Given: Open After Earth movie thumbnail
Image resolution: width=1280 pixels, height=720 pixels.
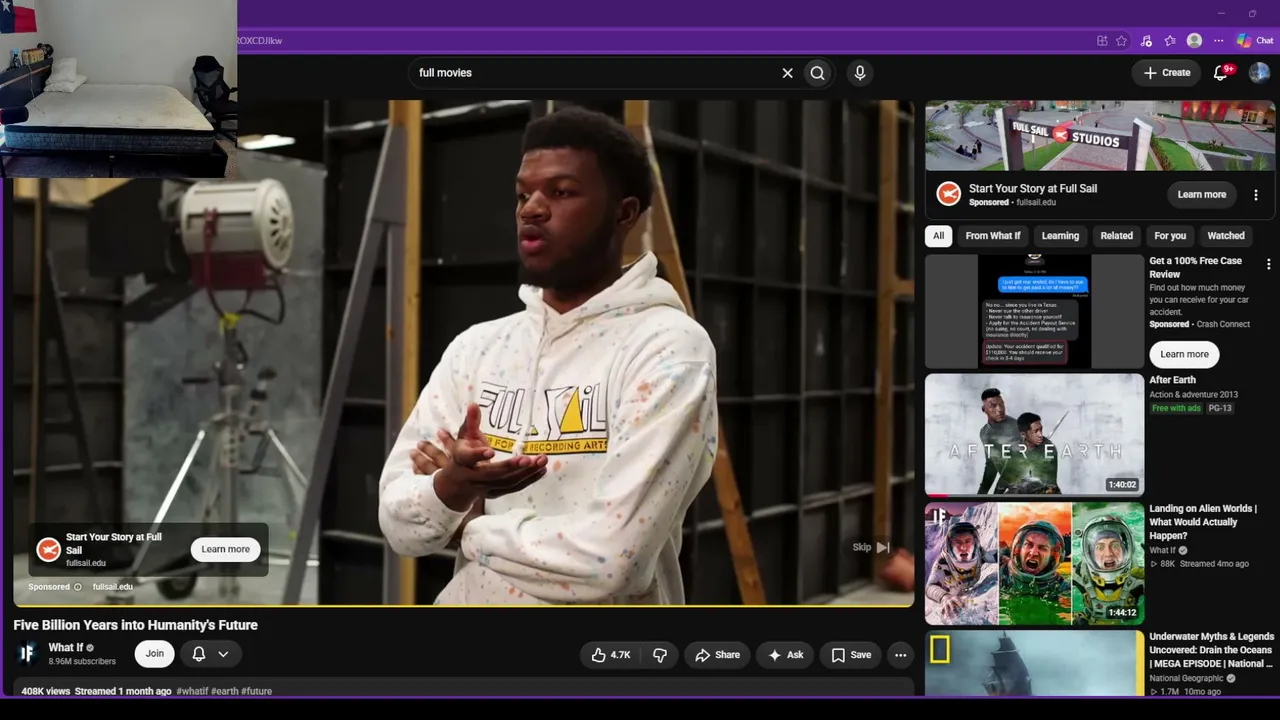Looking at the screenshot, I should point(1034,435).
